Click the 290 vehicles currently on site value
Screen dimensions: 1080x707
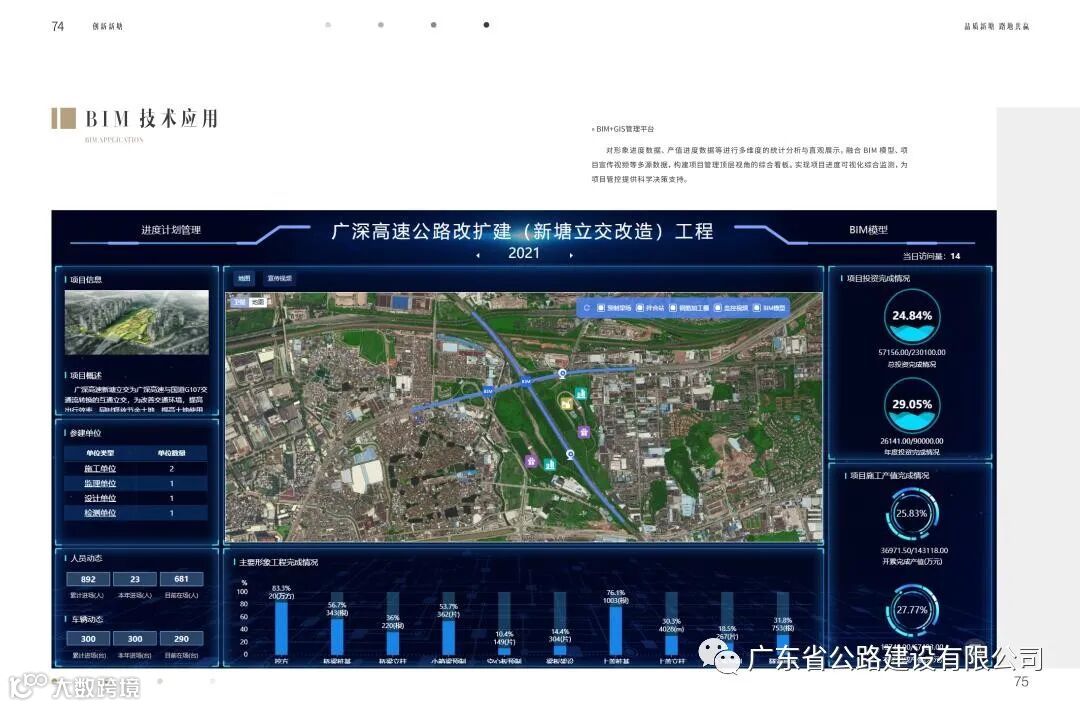(181, 639)
